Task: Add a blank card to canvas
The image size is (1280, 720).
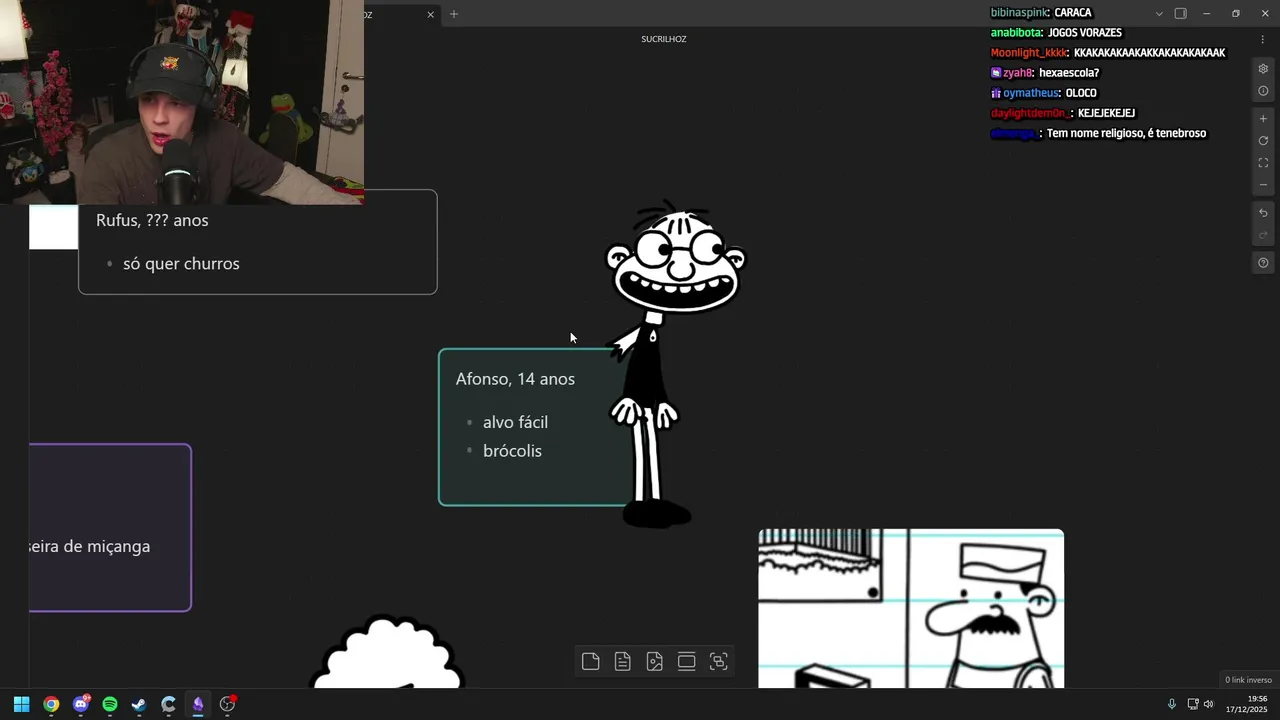Action: [590, 661]
